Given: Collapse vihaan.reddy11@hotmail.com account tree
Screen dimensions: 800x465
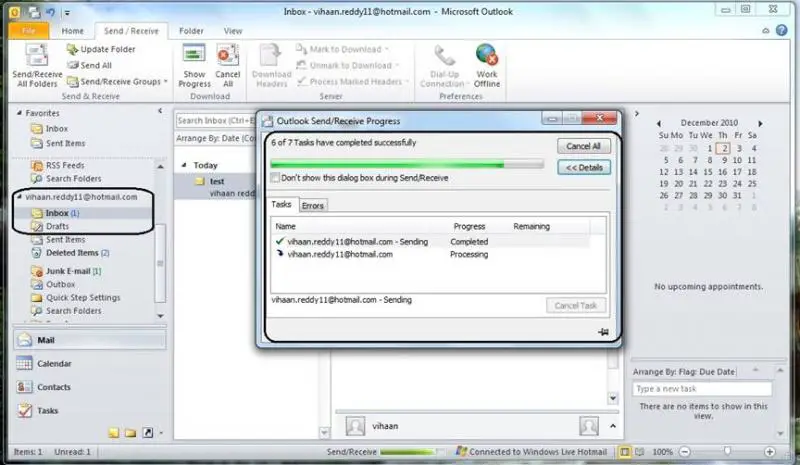Looking at the screenshot, I should pos(19,197).
